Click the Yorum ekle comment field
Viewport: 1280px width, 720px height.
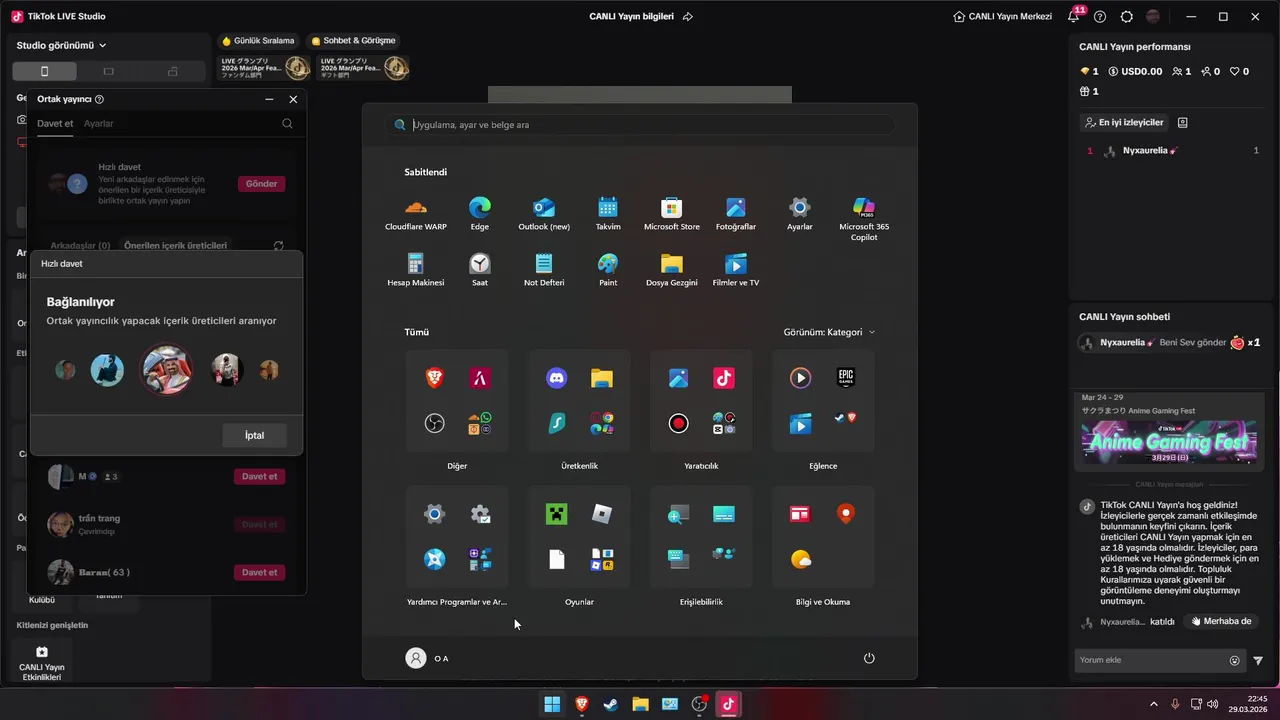(x=1152, y=660)
